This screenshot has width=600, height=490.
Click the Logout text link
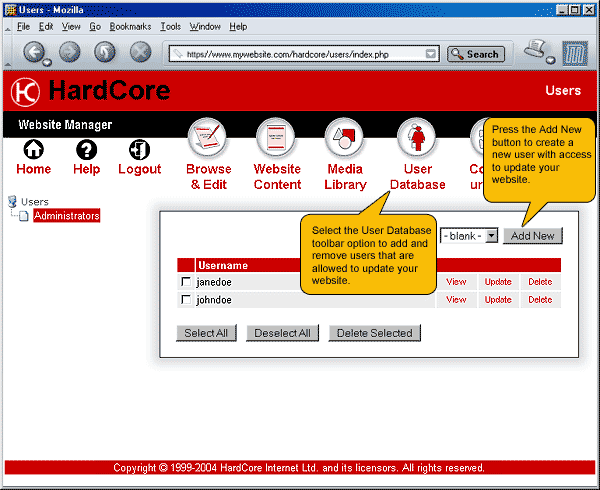pos(139,169)
